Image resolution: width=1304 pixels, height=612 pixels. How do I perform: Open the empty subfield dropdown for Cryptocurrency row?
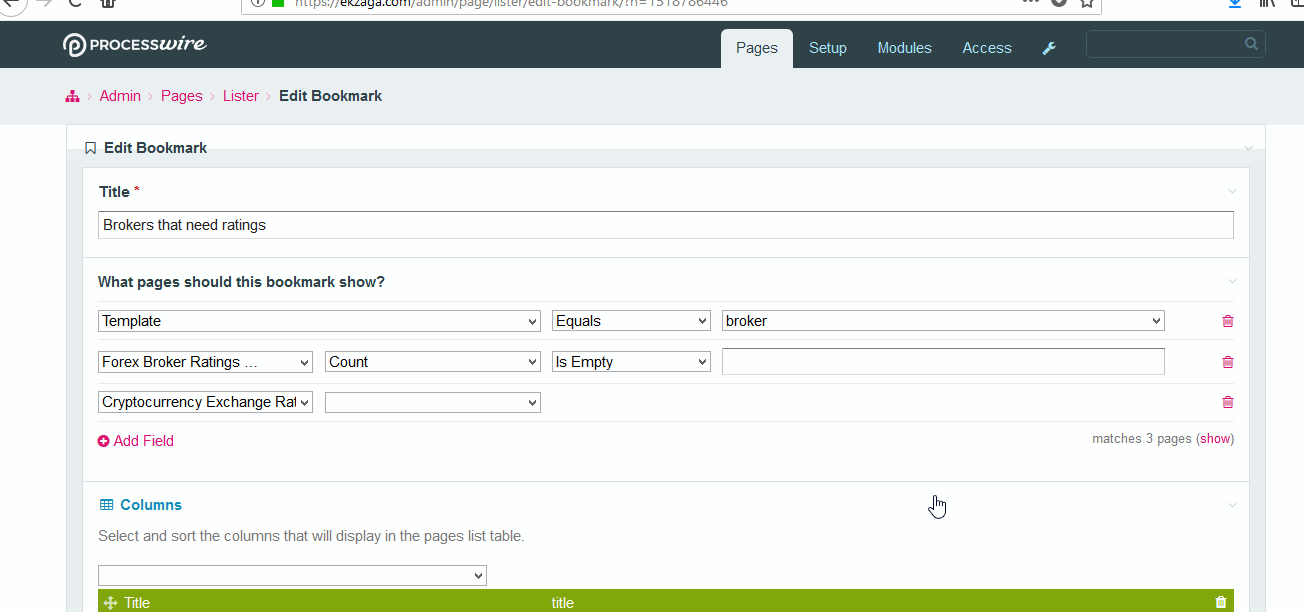tap(433, 402)
